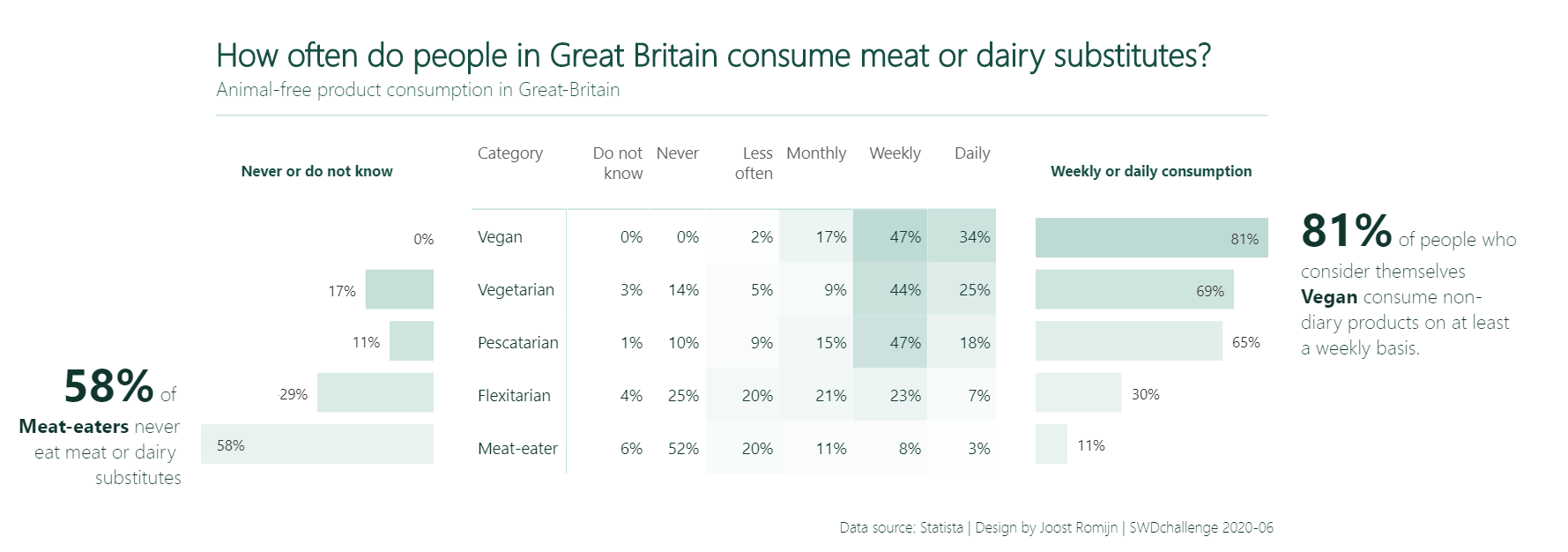
Task: Select the 'Weekly or daily consumption' heading
Action: click(x=1150, y=171)
